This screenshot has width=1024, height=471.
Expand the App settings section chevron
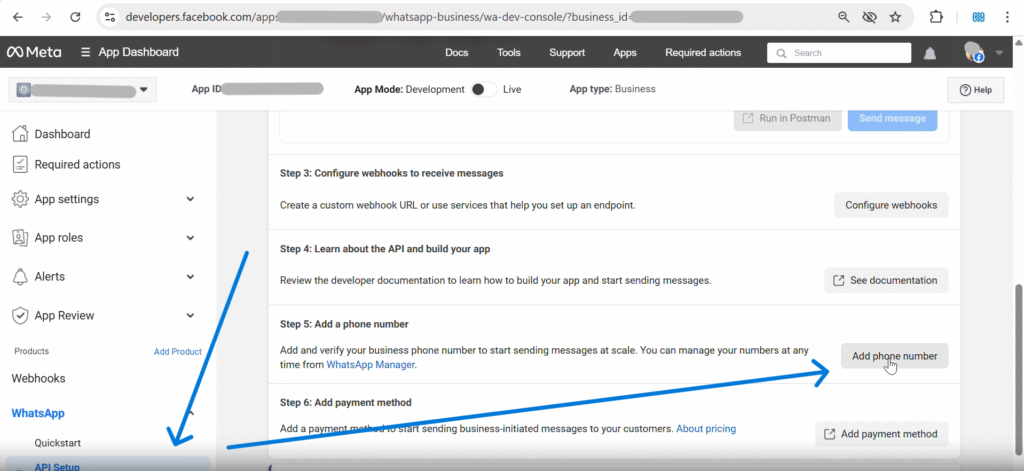click(190, 199)
